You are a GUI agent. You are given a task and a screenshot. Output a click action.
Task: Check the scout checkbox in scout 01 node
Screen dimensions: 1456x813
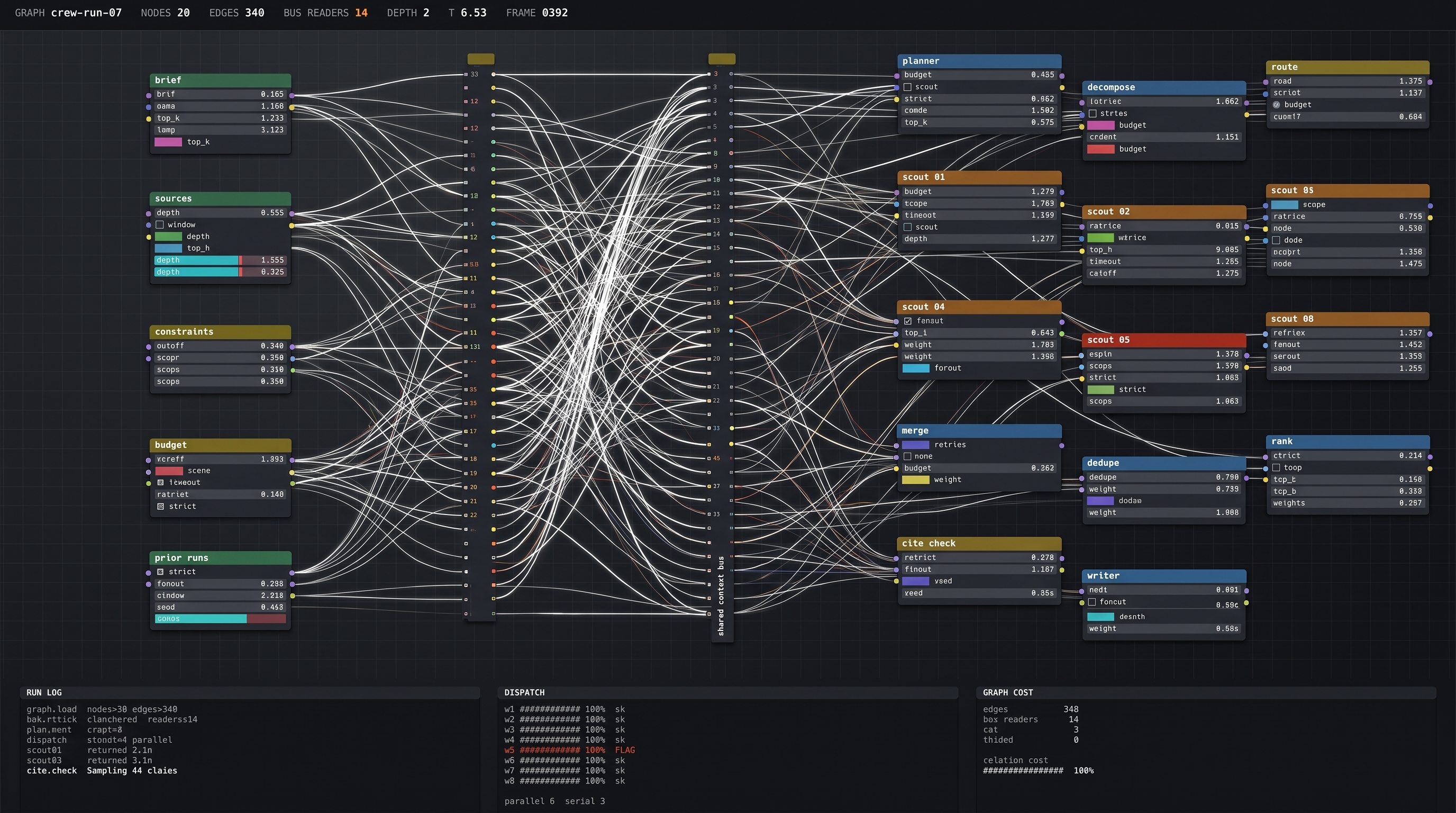click(x=907, y=227)
